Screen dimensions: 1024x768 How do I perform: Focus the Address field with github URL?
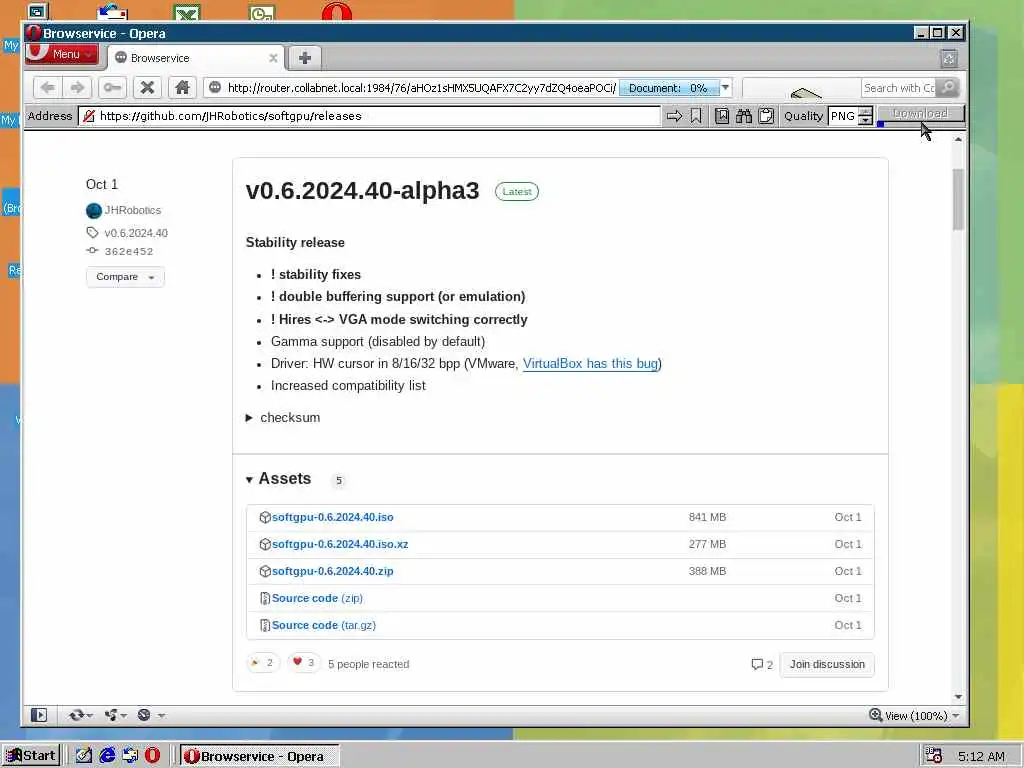tap(369, 116)
